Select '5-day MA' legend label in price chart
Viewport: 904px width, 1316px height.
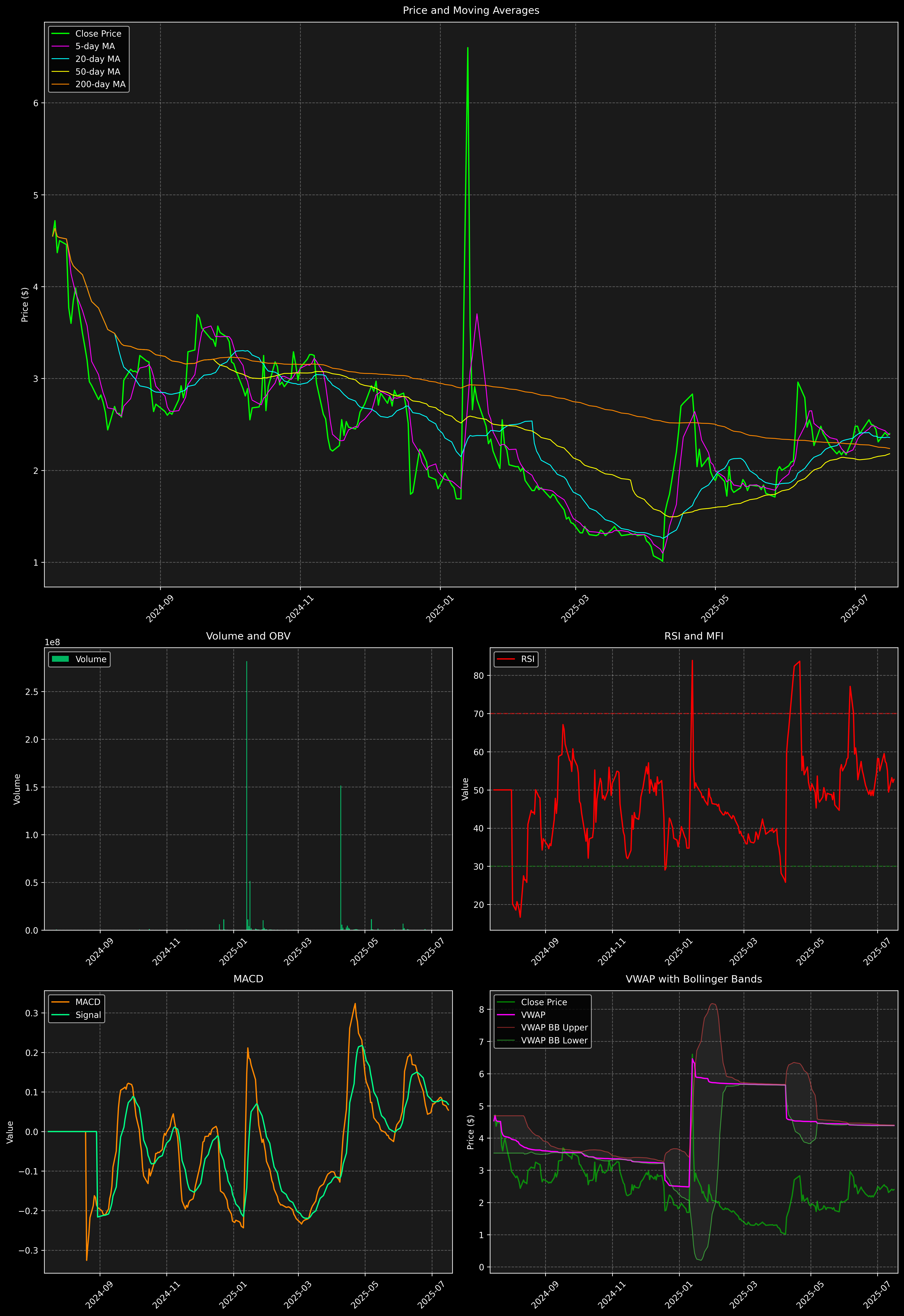[x=95, y=47]
